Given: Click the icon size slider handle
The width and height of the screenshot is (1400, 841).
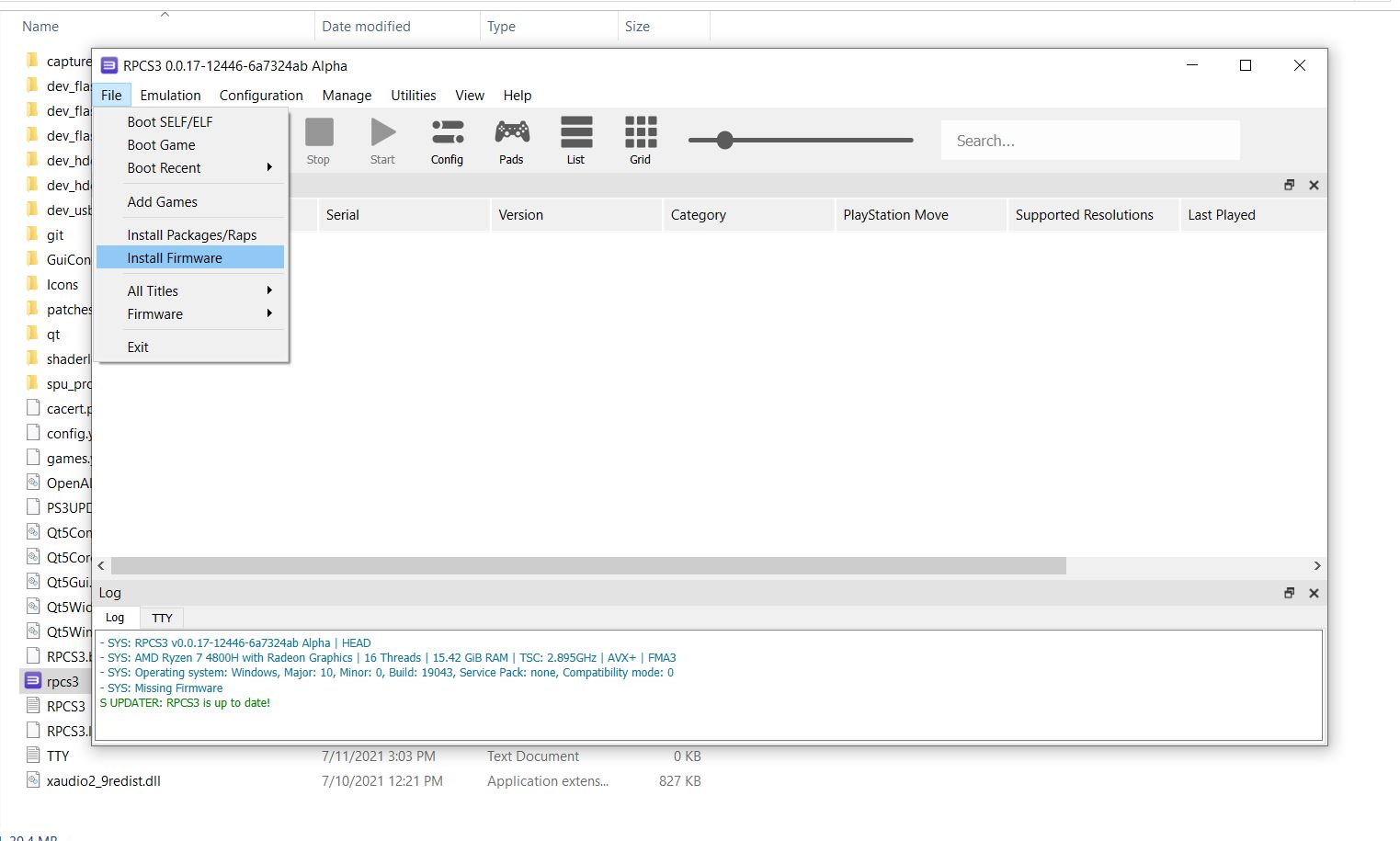Looking at the screenshot, I should (724, 140).
